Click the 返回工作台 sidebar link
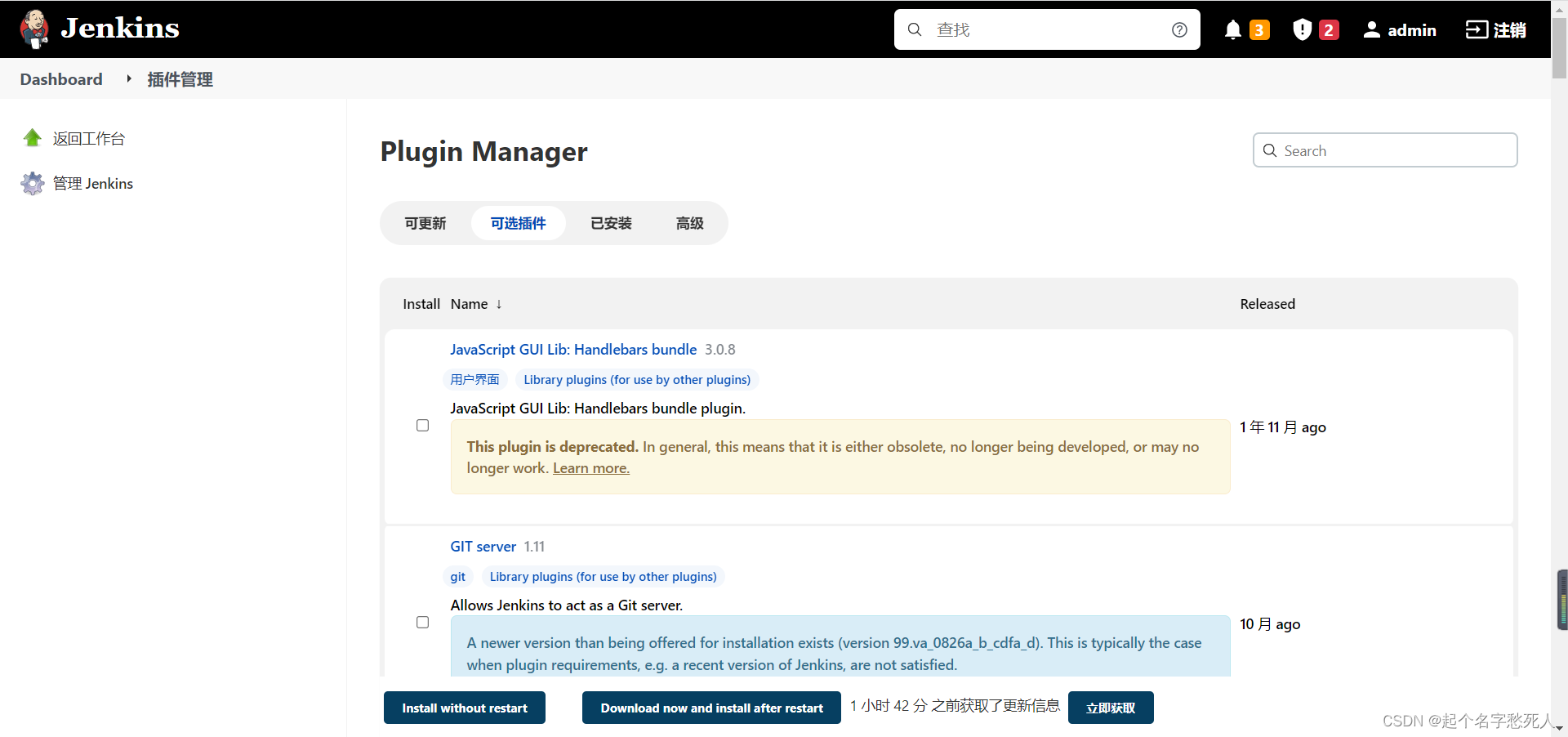 (x=89, y=139)
